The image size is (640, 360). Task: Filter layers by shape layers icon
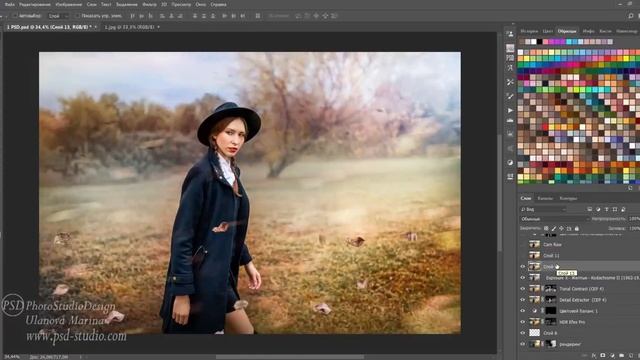click(615, 209)
